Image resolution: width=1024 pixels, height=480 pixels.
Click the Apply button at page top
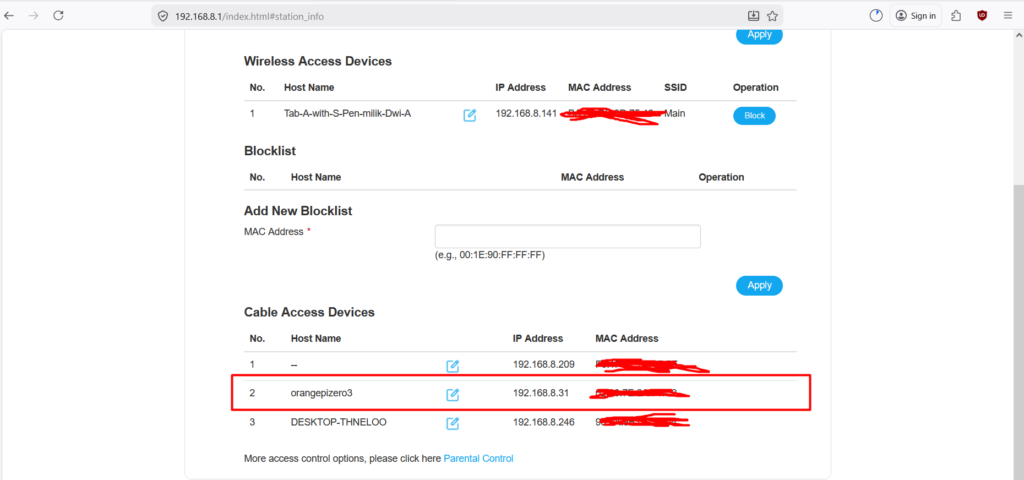(759, 35)
